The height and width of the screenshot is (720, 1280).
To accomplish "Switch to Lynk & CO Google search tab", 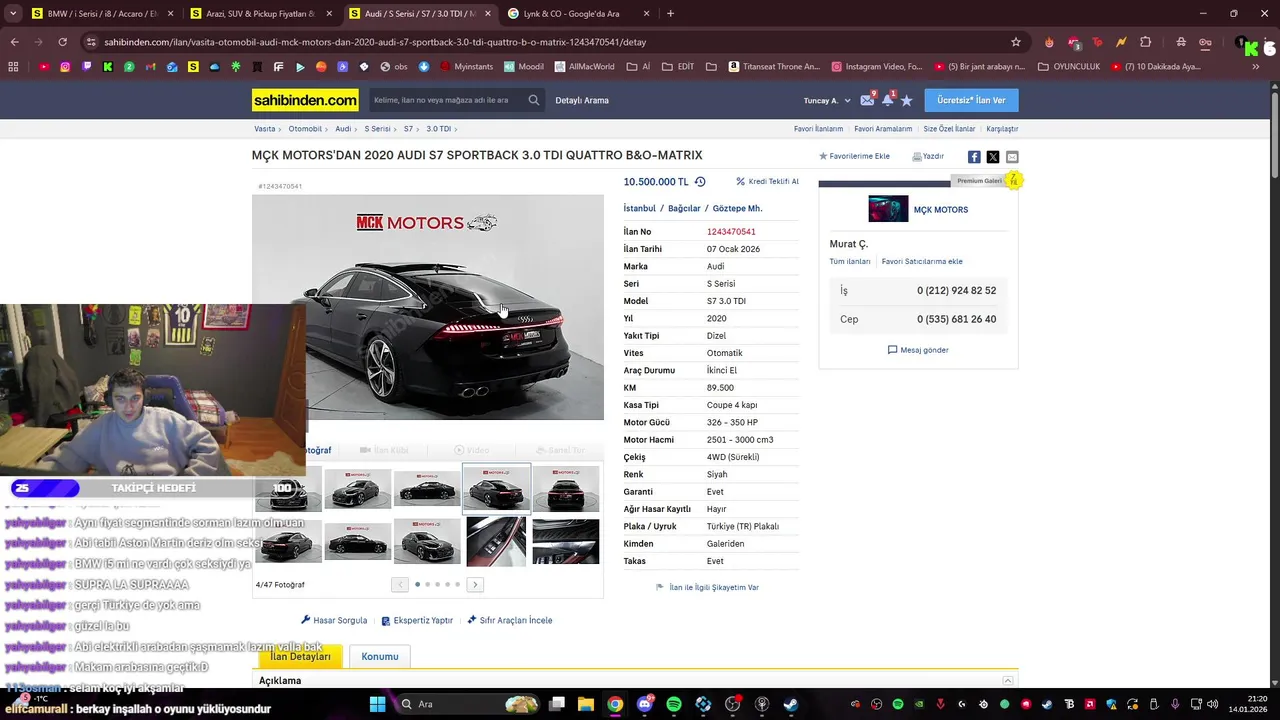I will pos(577,14).
